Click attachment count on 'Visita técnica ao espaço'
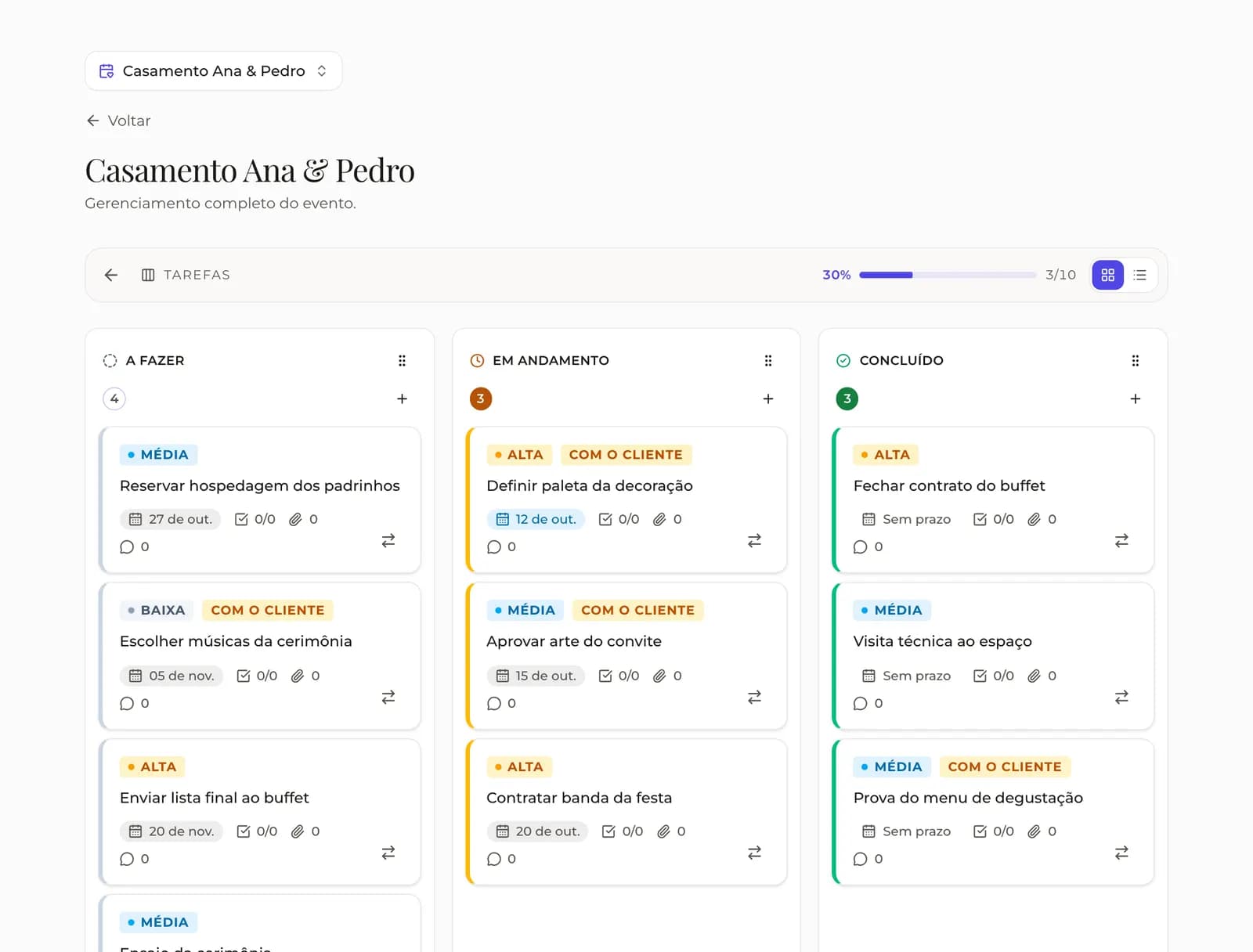1253x952 pixels. [x=1042, y=676]
